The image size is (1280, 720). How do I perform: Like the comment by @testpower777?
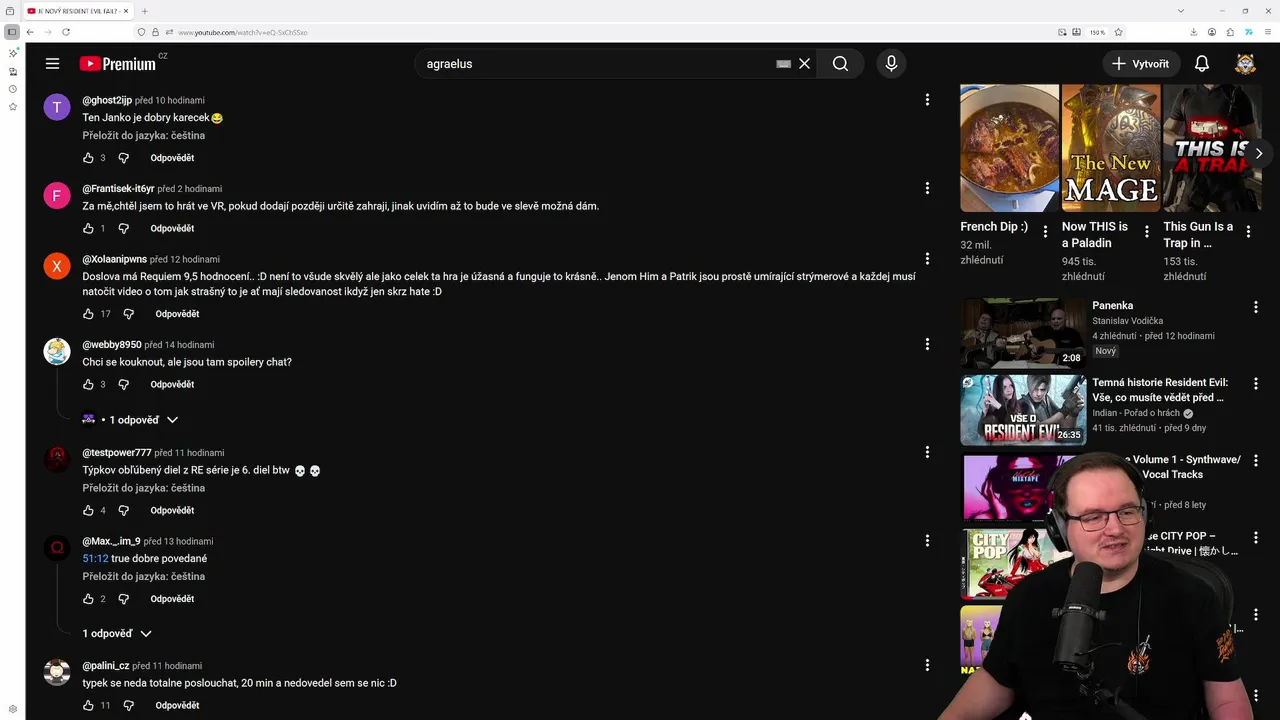point(88,511)
